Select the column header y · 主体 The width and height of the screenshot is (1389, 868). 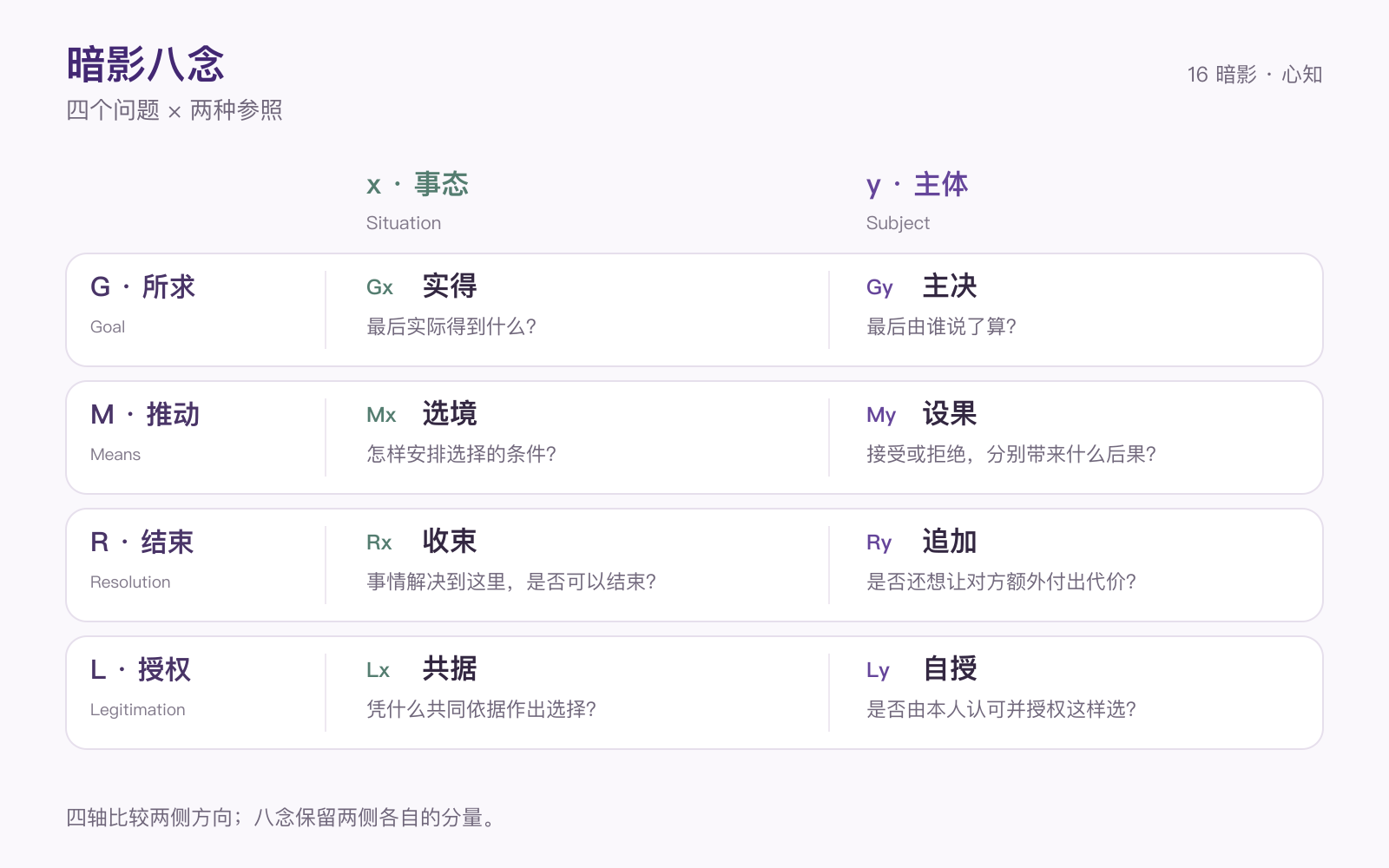click(917, 184)
